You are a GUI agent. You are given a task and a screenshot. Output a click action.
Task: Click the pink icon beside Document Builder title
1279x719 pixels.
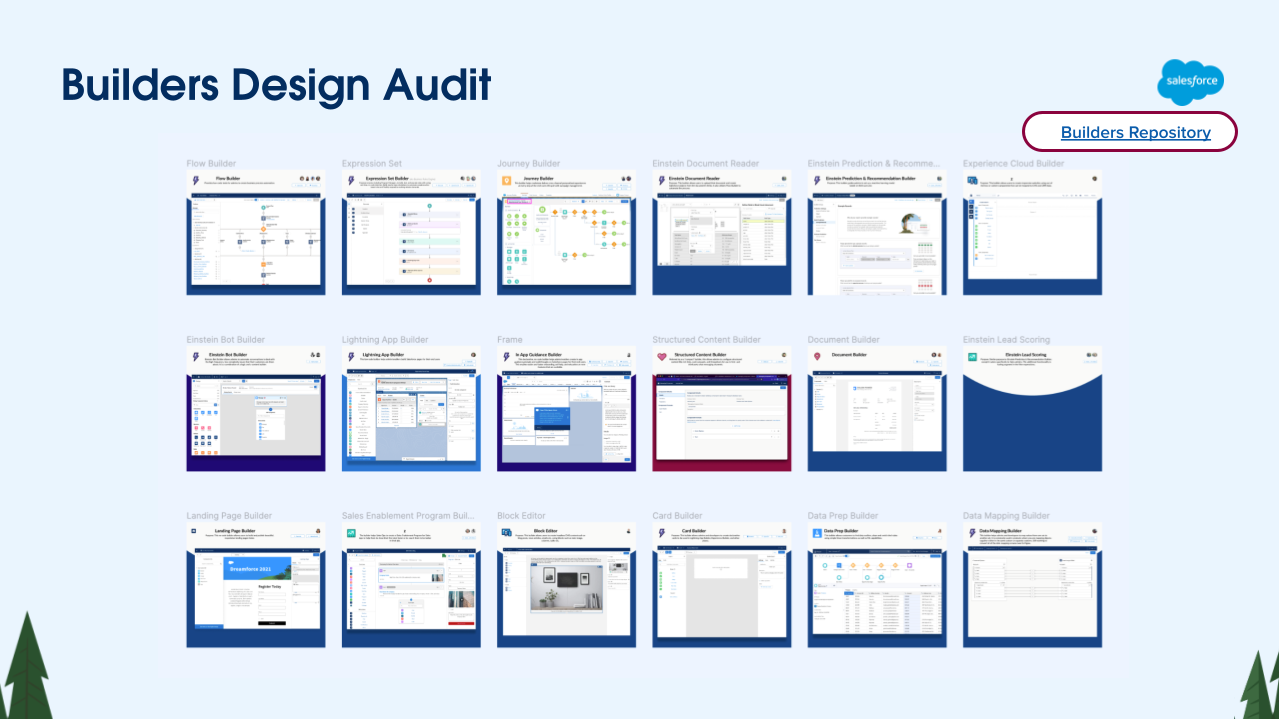817,356
